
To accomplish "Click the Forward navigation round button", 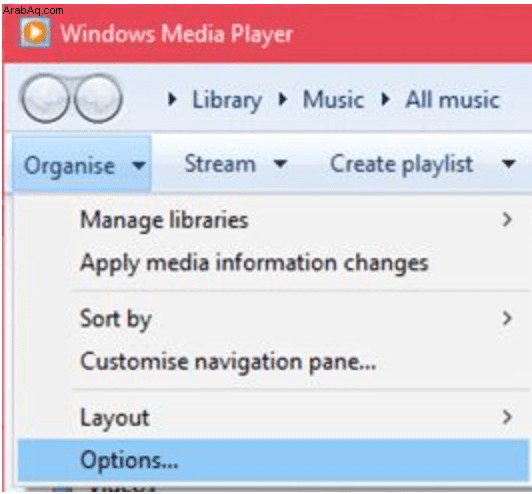I will [x=98, y=99].
